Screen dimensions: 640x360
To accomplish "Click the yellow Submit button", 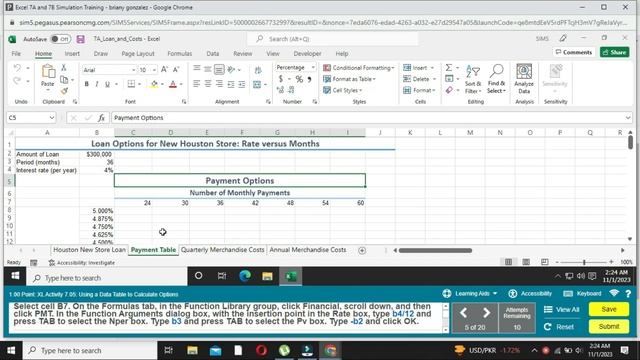I will [x=609, y=327].
